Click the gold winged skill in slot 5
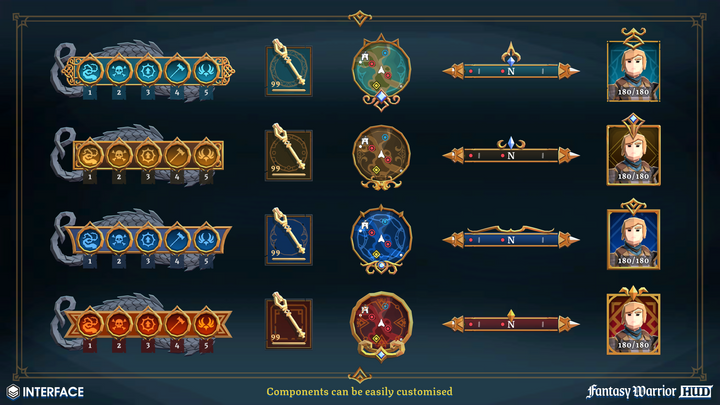 tap(206, 155)
